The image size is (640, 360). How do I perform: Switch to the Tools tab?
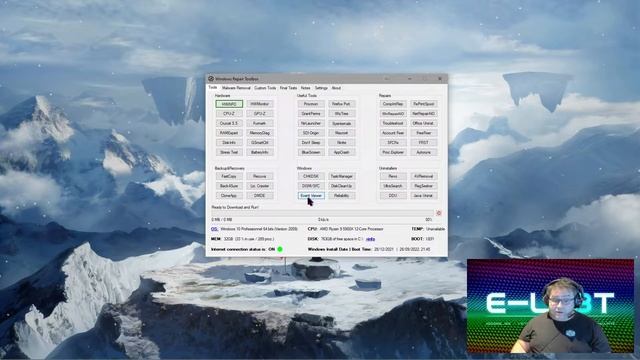(213, 87)
